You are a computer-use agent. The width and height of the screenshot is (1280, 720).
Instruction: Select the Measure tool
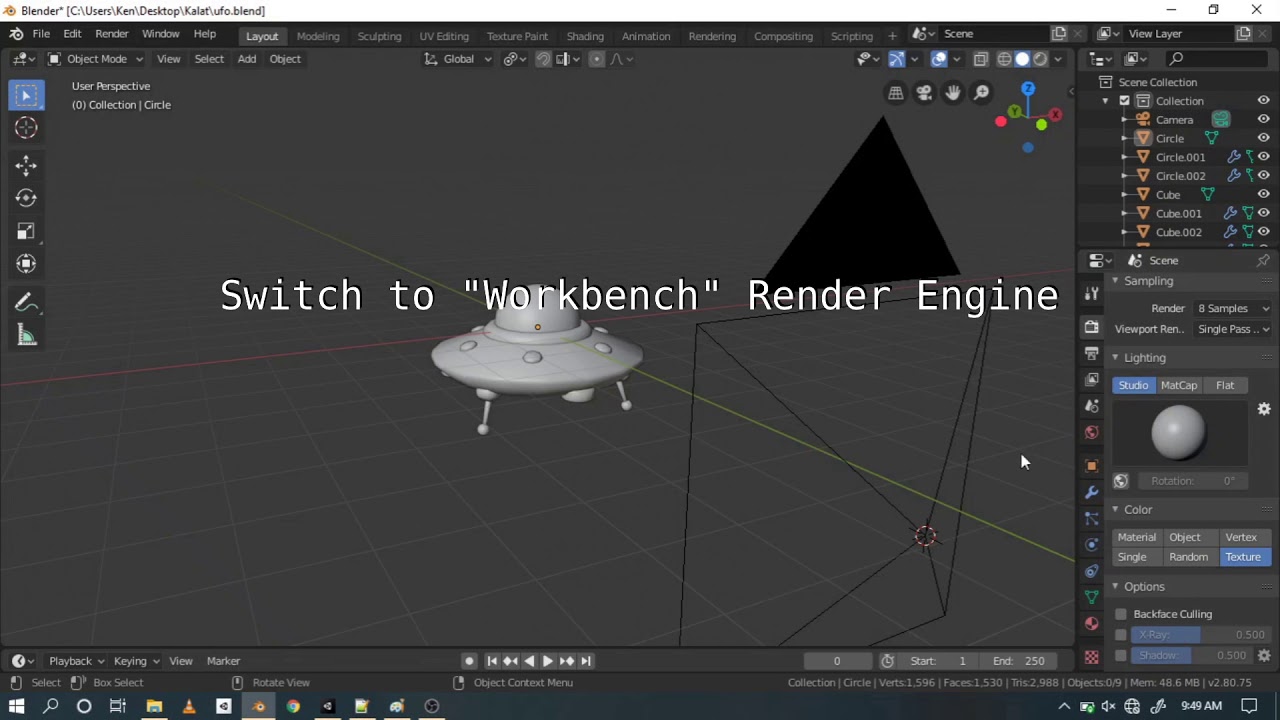tap(26, 336)
